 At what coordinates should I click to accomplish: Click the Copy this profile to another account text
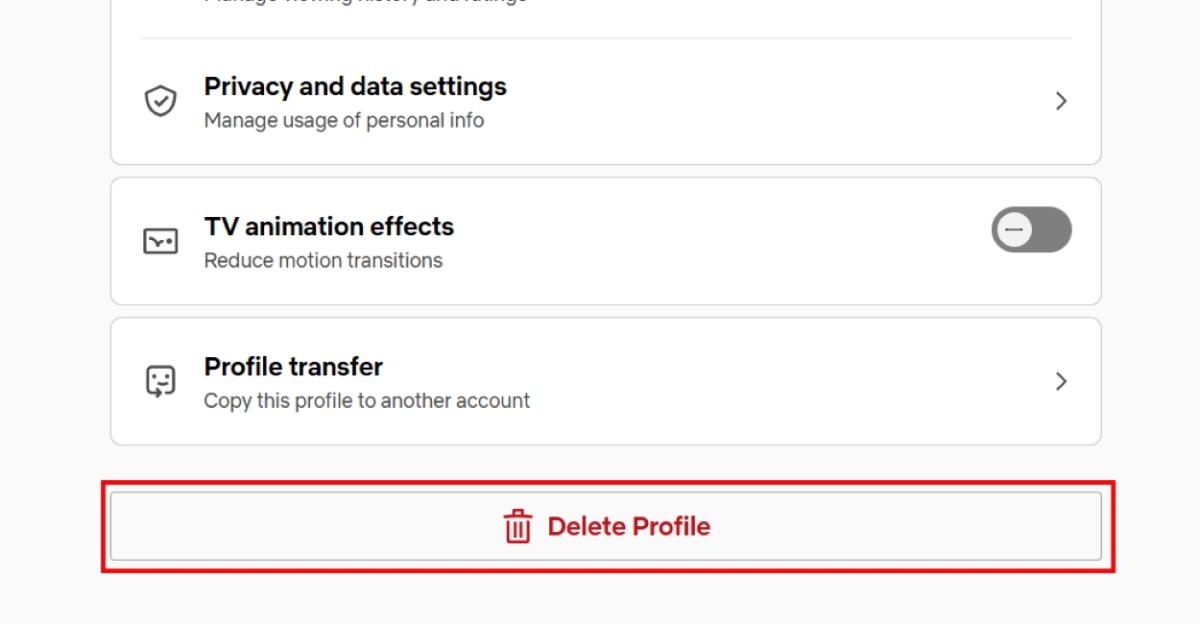[366, 400]
